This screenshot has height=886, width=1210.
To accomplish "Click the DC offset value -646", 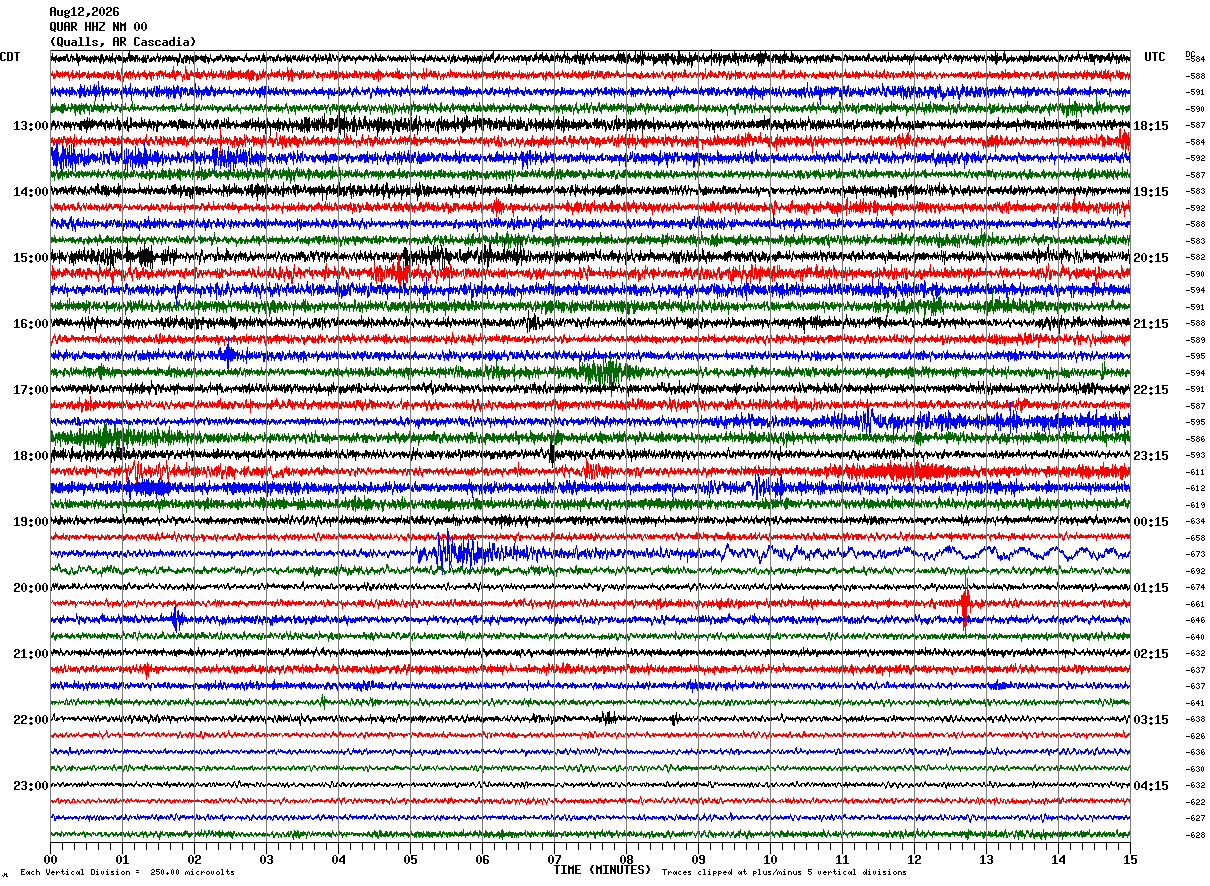I will pyautogui.click(x=1195, y=620).
